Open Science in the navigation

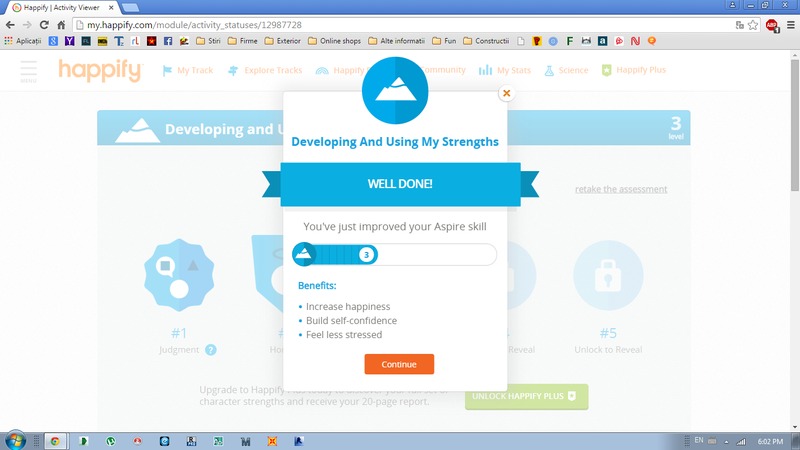point(566,70)
